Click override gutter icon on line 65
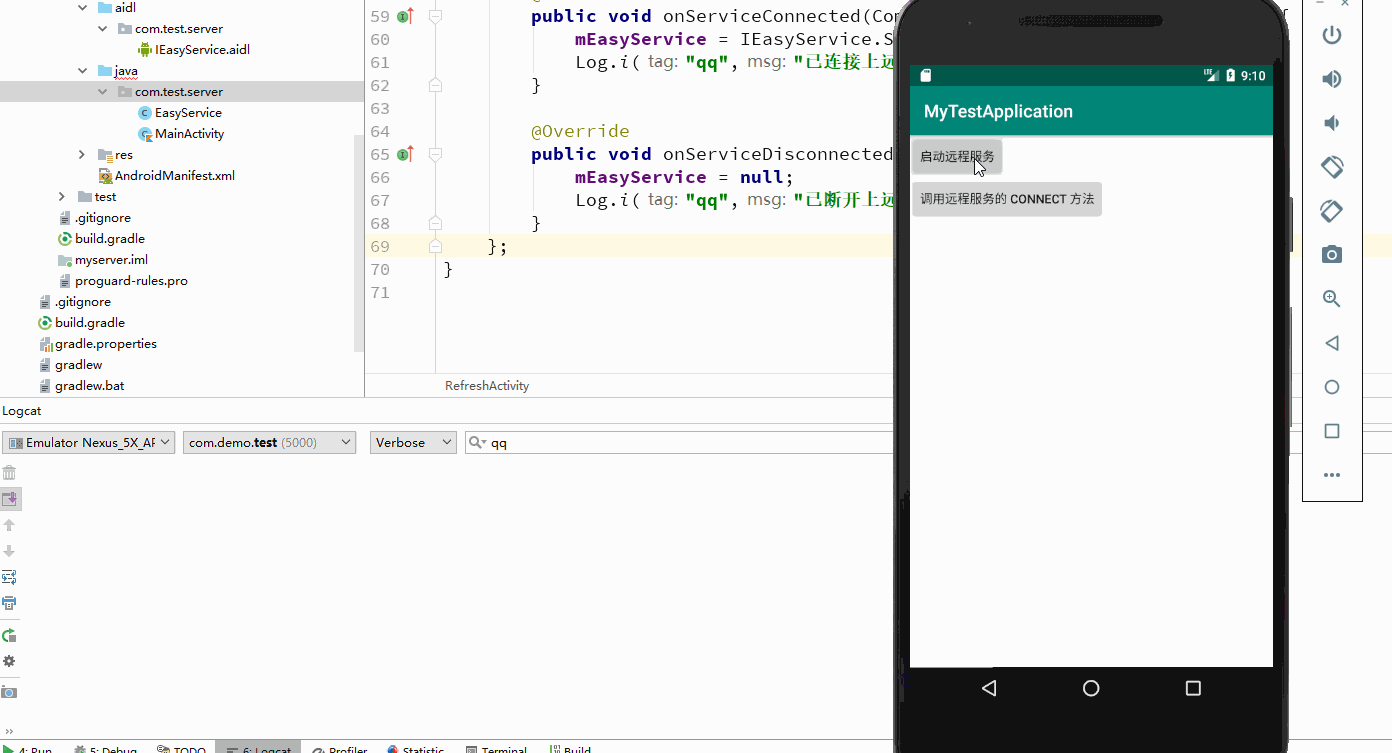The image size is (1392, 753). 405,154
